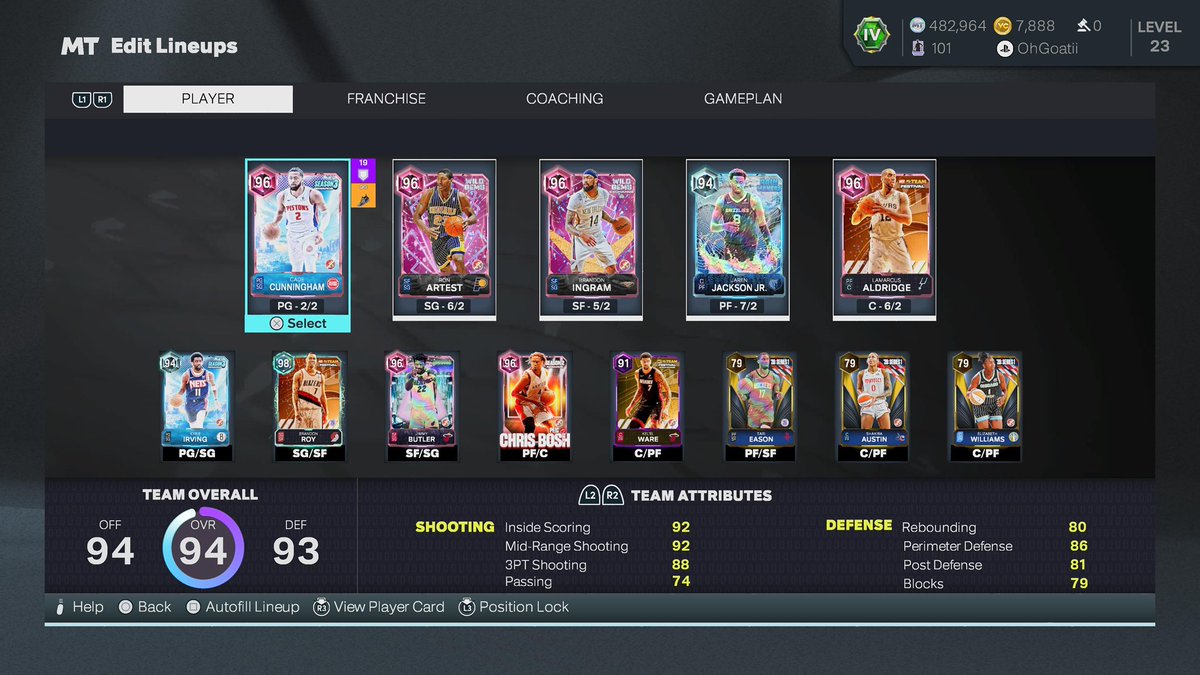The height and width of the screenshot is (675, 1200).
Task: Click the square button icon by Autofill
Action: [x=193, y=607]
